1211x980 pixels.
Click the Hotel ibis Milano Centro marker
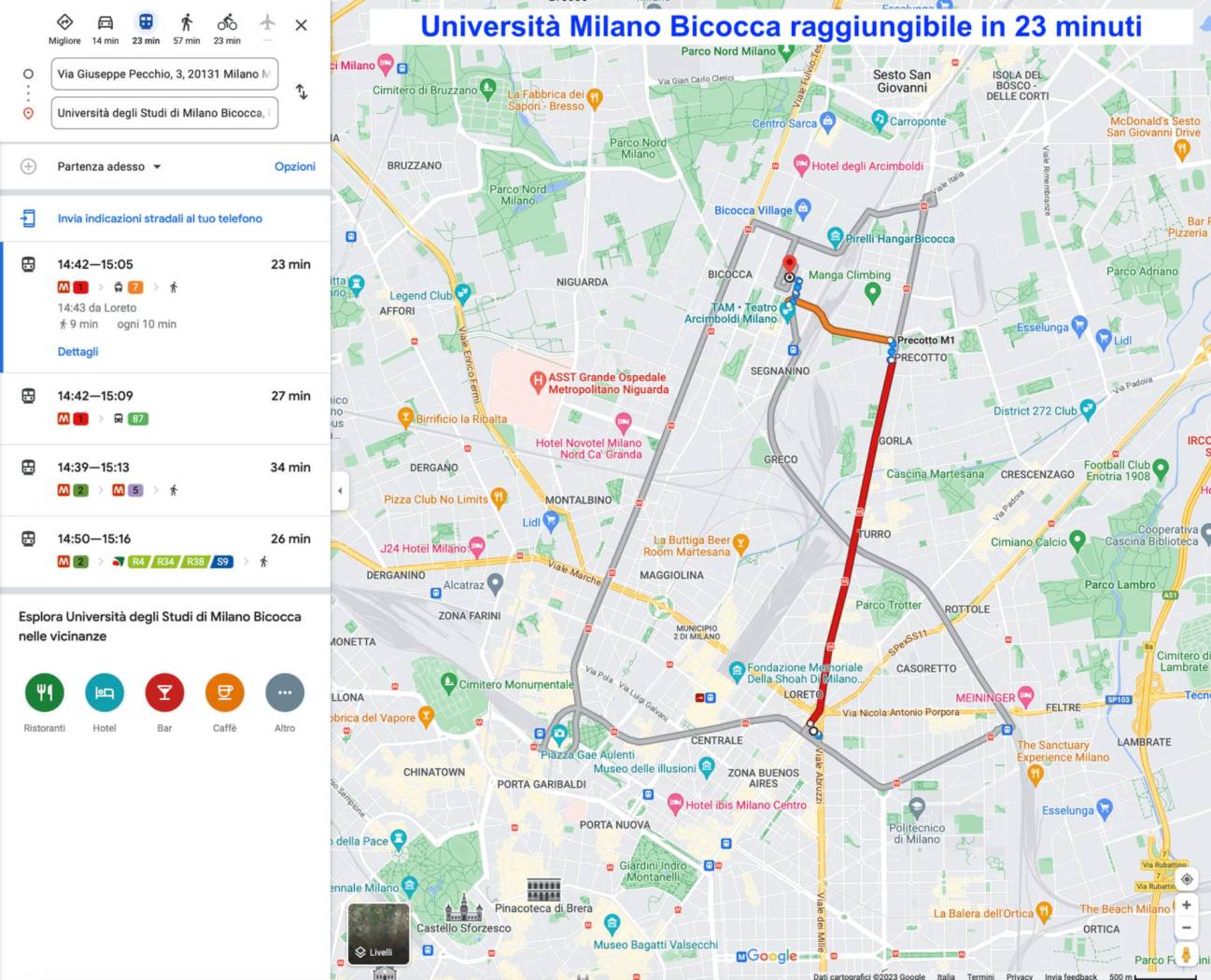tap(675, 803)
